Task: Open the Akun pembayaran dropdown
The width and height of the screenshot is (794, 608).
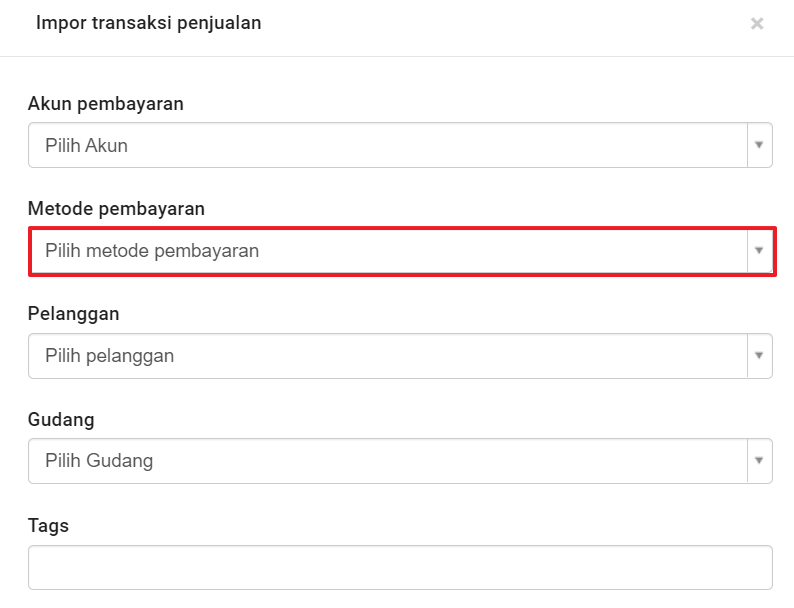Action: pyautogui.click(x=388, y=145)
